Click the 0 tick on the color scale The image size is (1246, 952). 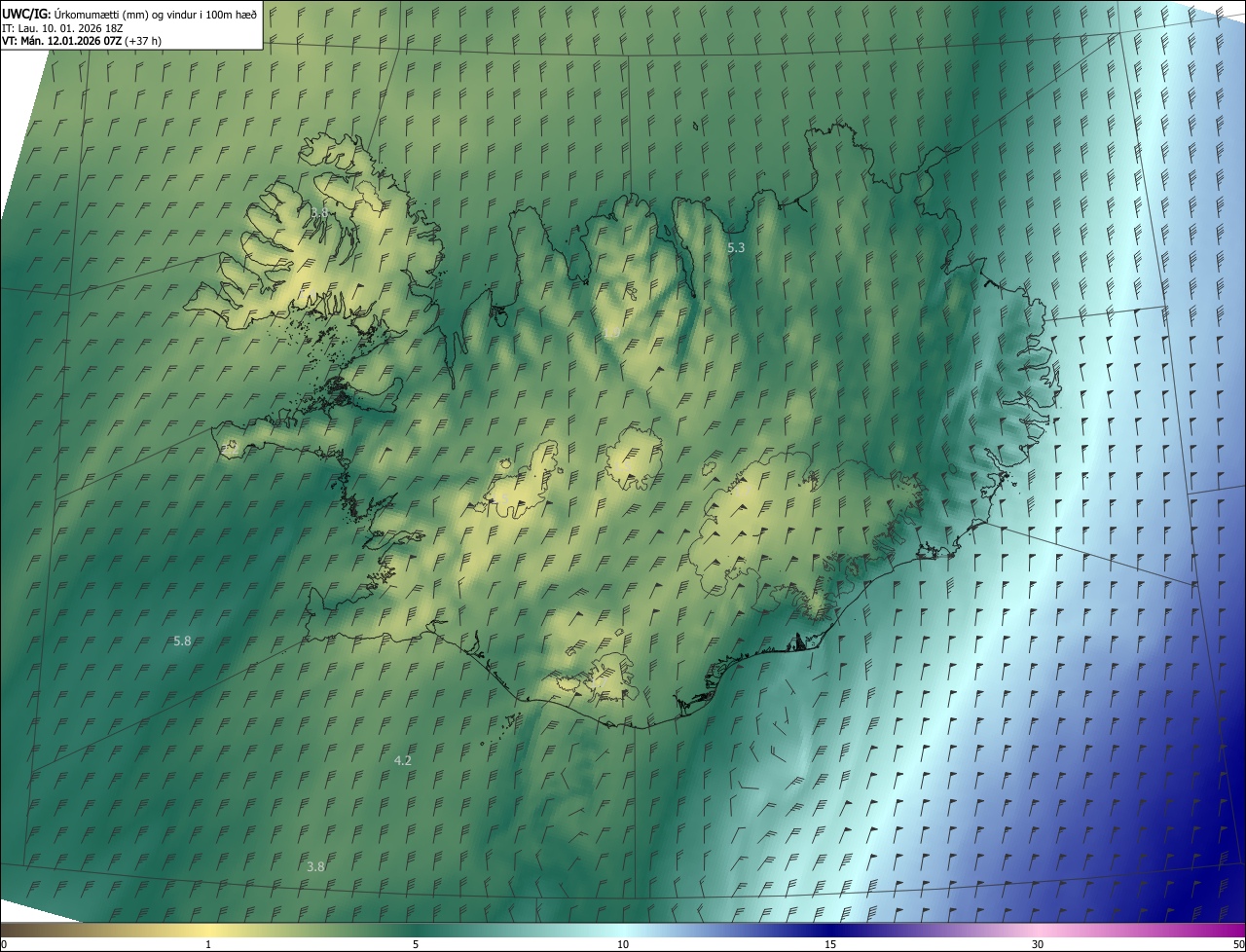[x=4, y=944]
